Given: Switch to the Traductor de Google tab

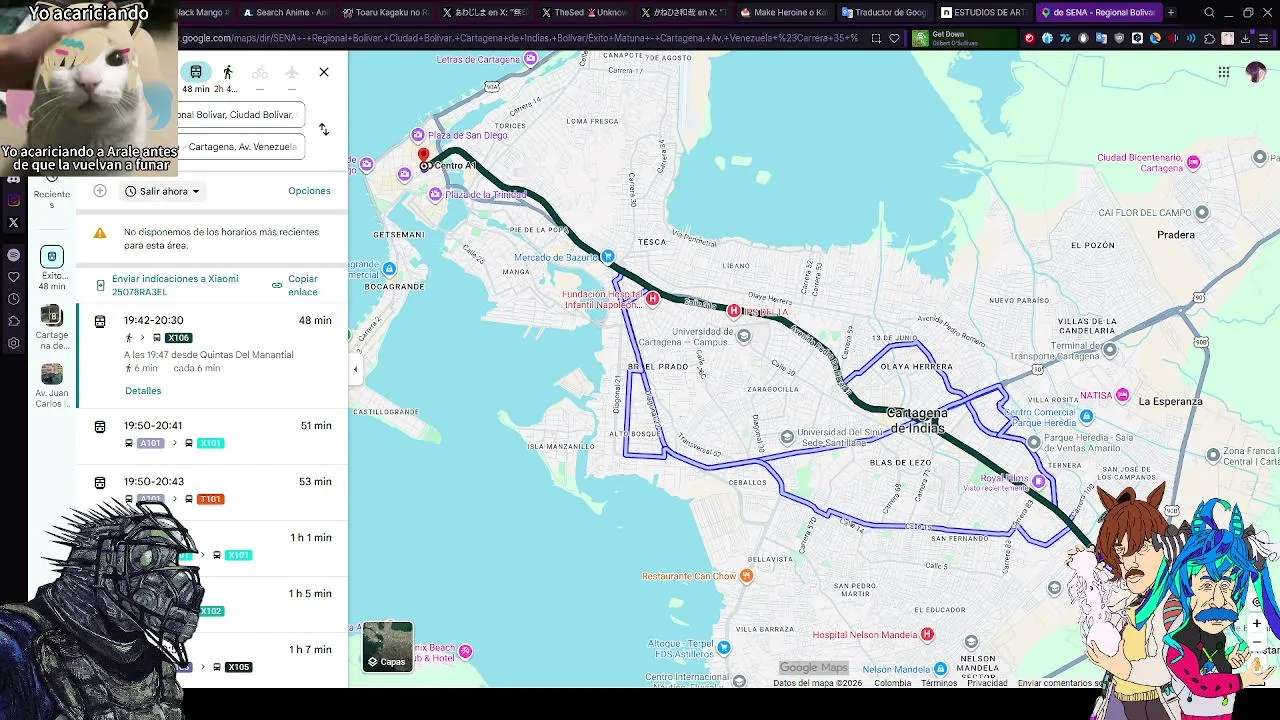Looking at the screenshot, I should tap(884, 12).
